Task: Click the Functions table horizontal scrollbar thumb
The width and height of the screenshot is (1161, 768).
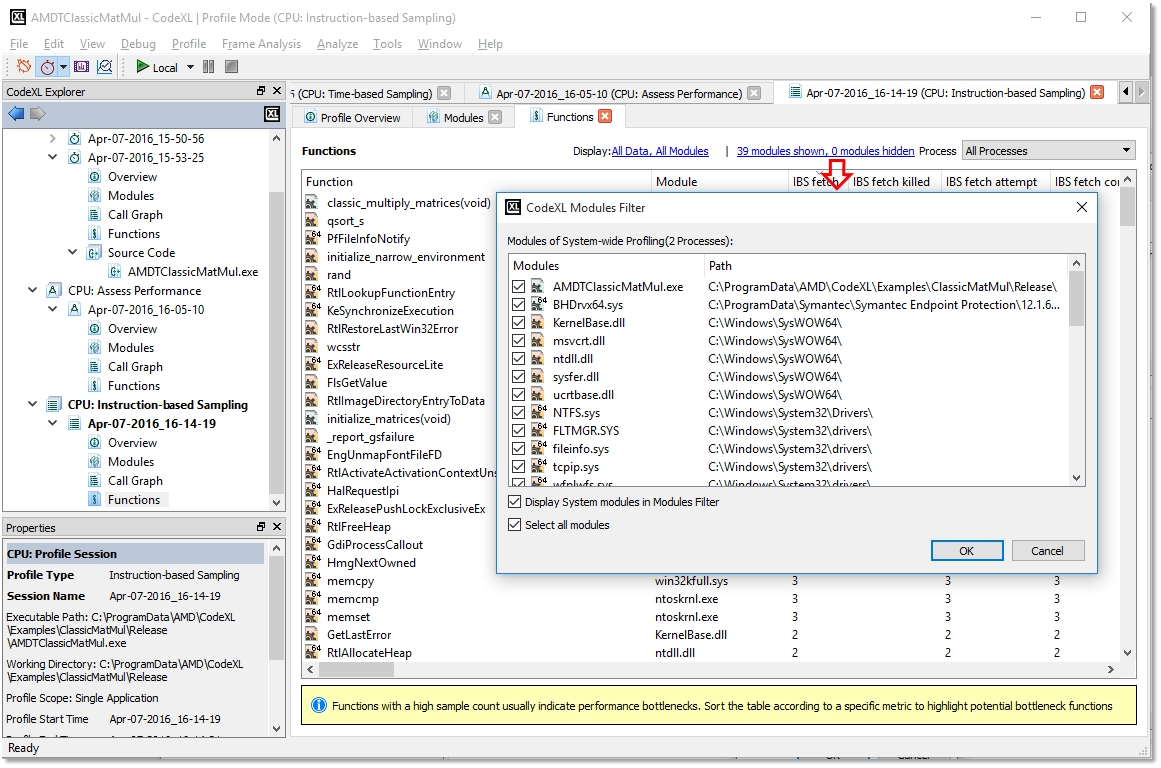Action: [x=356, y=670]
